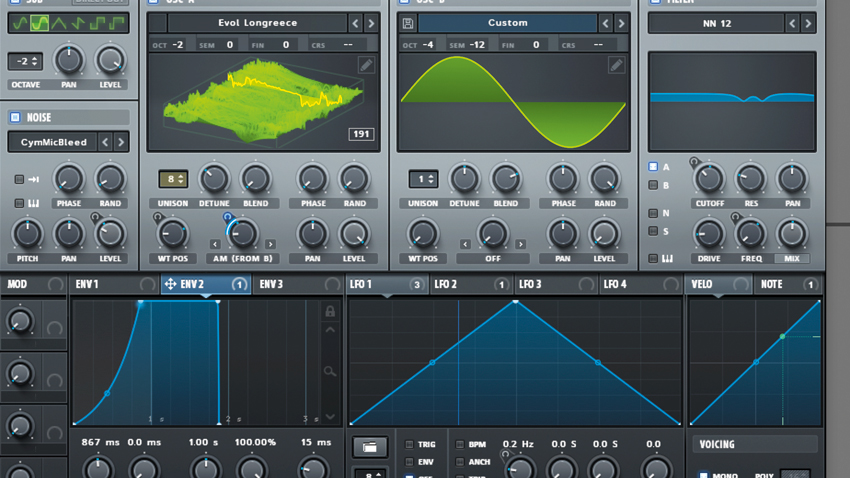Switch to the LFO 2 tab

tap(471, 284)
